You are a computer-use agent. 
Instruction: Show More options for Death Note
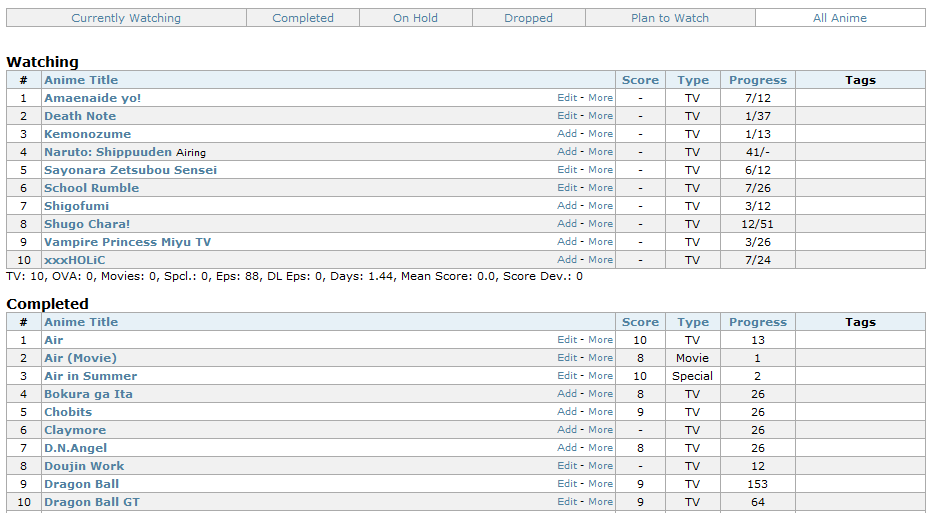600,115
